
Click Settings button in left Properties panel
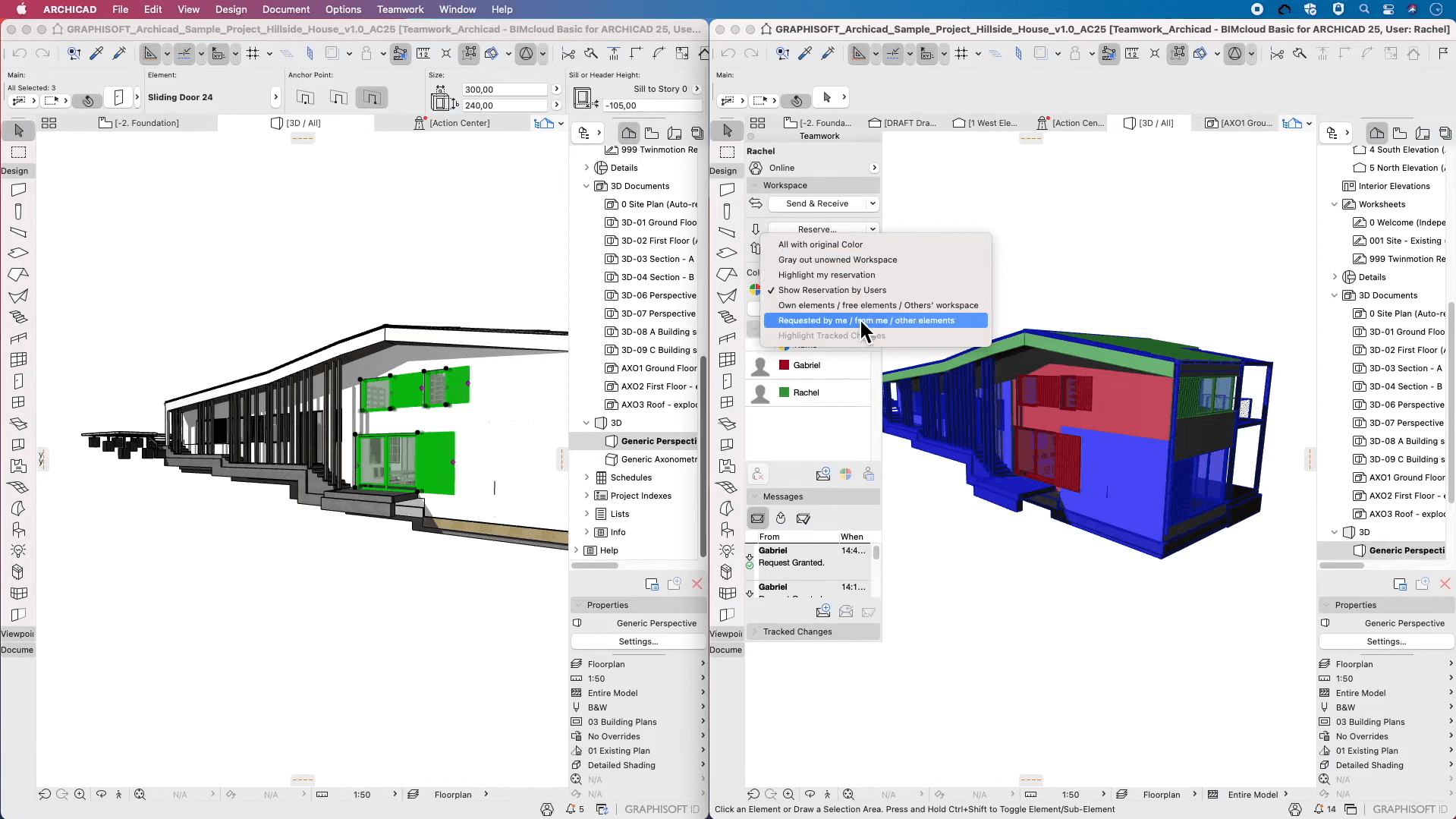pyautogui.click(x=638, y=641)
